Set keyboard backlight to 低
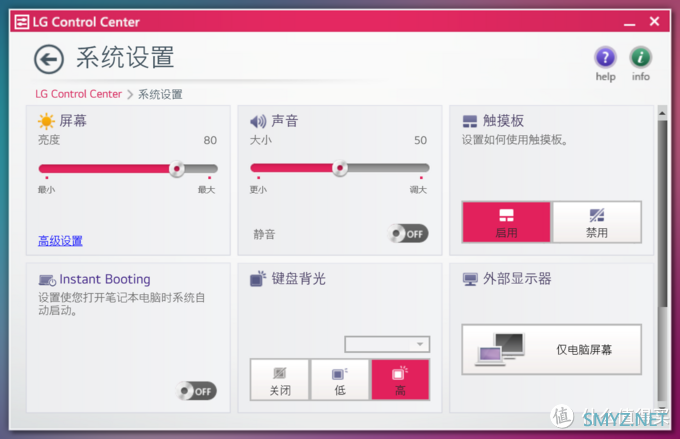 (340, 380)
